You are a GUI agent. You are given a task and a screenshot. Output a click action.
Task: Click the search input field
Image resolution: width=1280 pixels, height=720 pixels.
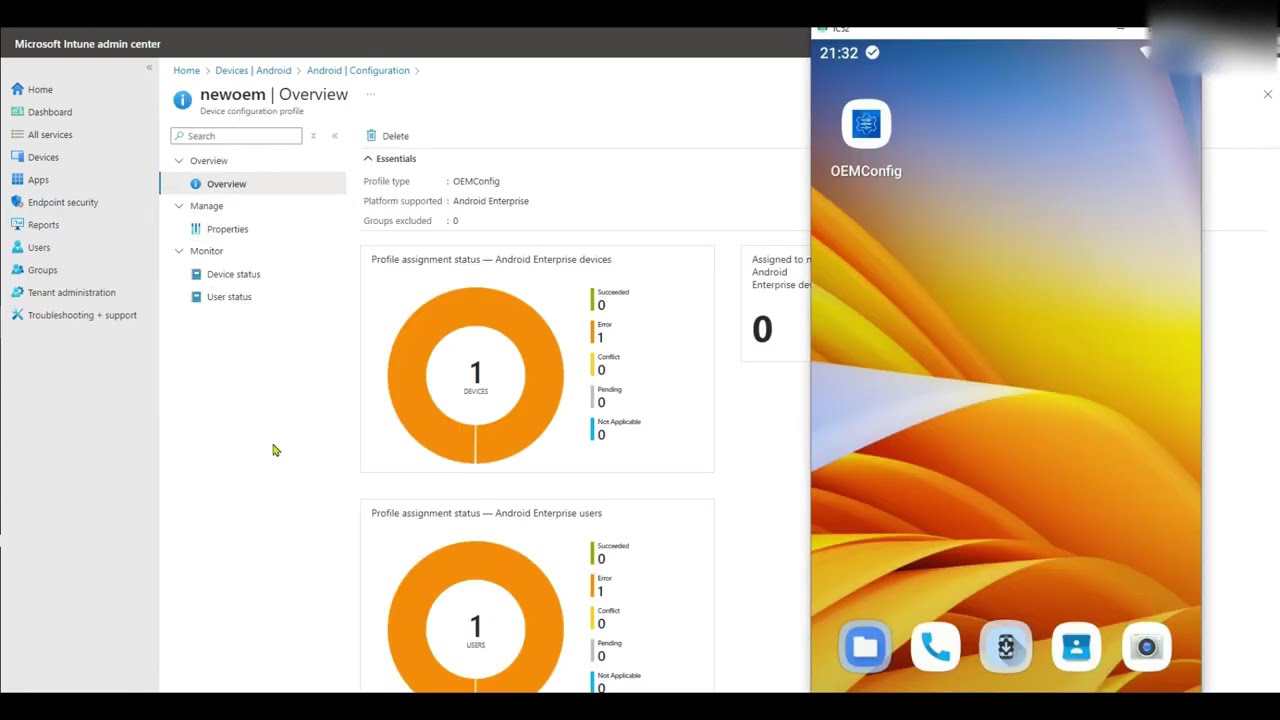pos(236,136)
